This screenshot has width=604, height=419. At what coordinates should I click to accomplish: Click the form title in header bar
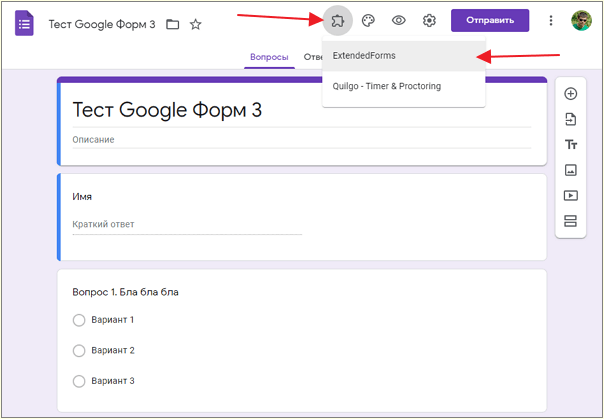coord(102,25)
